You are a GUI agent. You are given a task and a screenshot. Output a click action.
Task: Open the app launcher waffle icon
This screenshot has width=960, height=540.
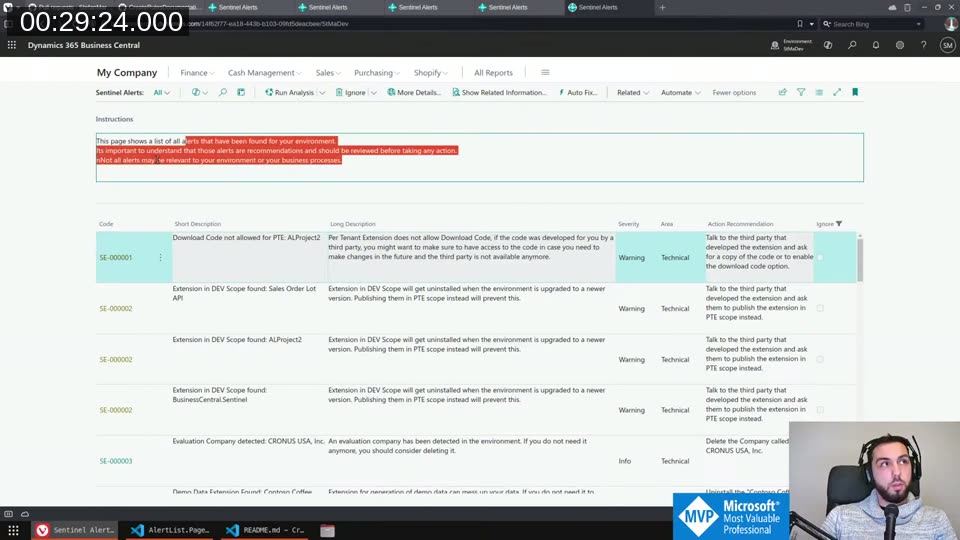12,45
